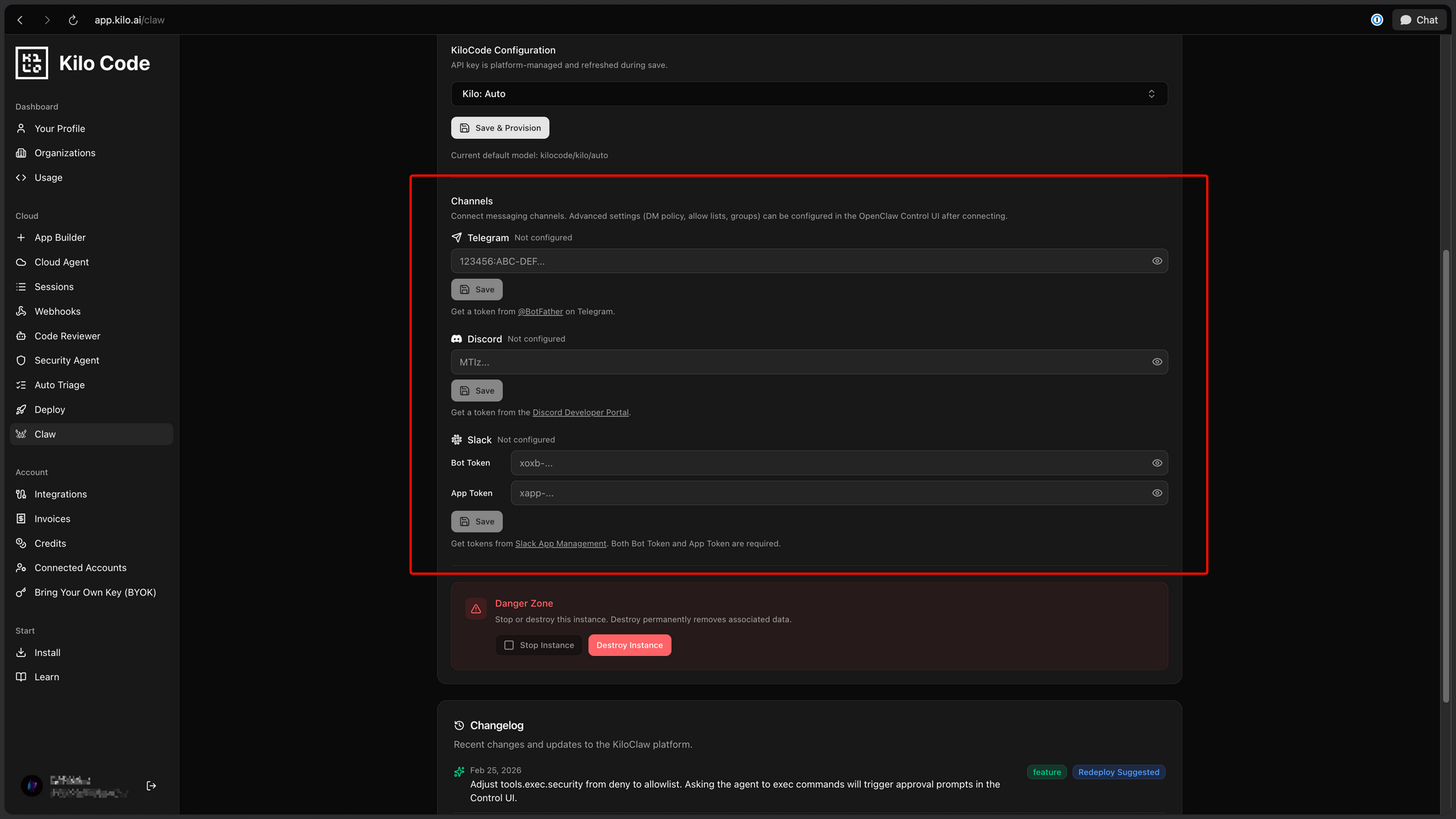Click the red Destroy Instance button
Screen dimensions: 1456x819
pyautogui.click(x=630, y=645)
